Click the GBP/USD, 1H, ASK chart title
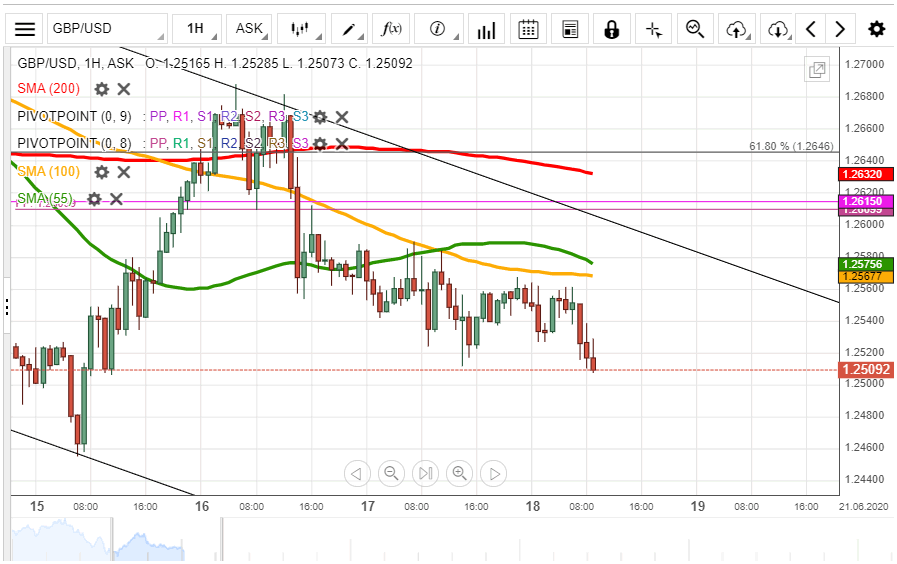 coord(76,63)
